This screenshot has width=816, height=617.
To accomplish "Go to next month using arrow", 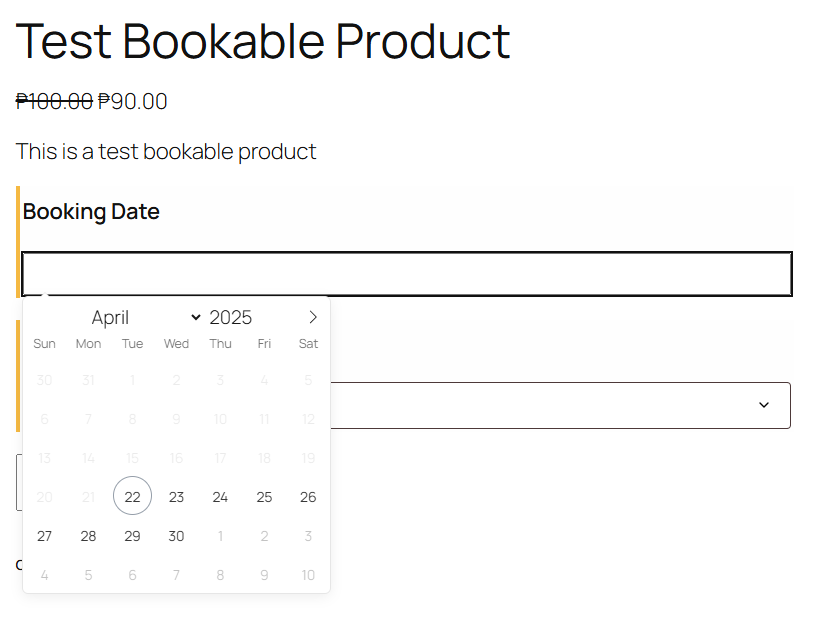I will (x=313, y=317).
